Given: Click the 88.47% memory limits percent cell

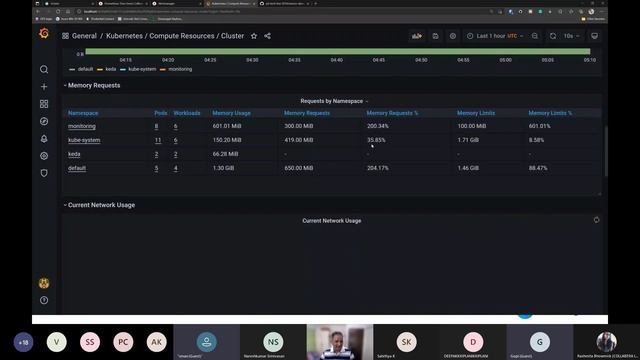Looking at the screenshot, I should pos(538,168).
